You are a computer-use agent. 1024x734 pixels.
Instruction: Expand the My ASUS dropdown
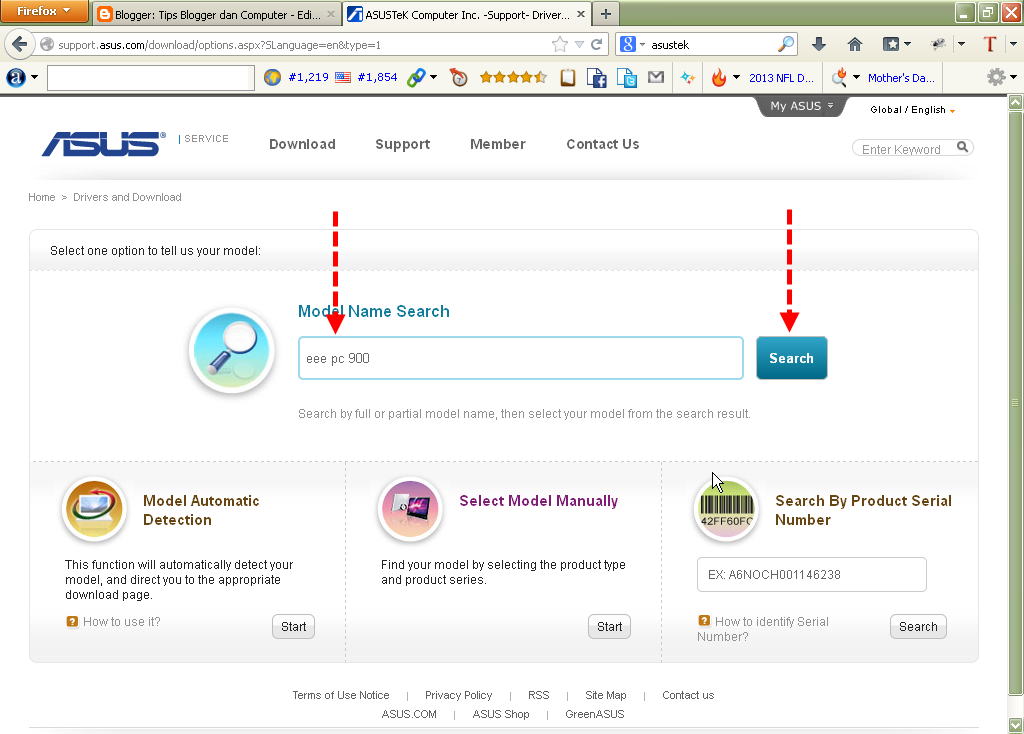click(x=801, y=106)
